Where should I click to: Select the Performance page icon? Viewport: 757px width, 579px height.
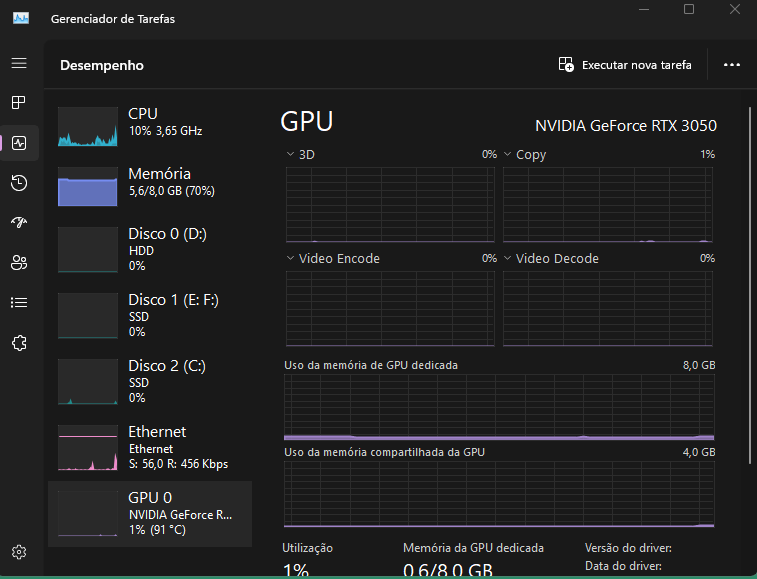tap(19, 143)
